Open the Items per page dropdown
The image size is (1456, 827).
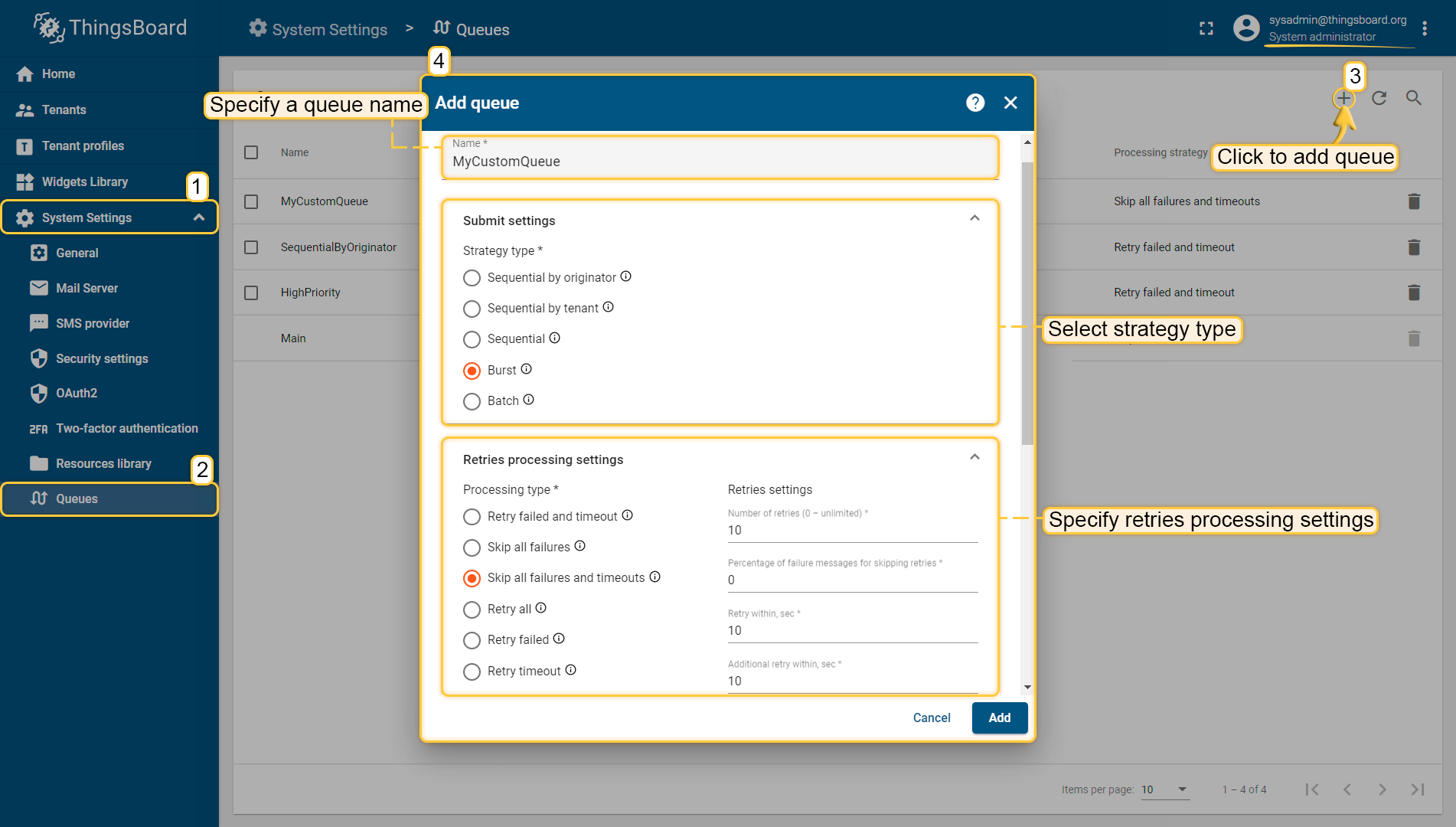coord(1165,789)
